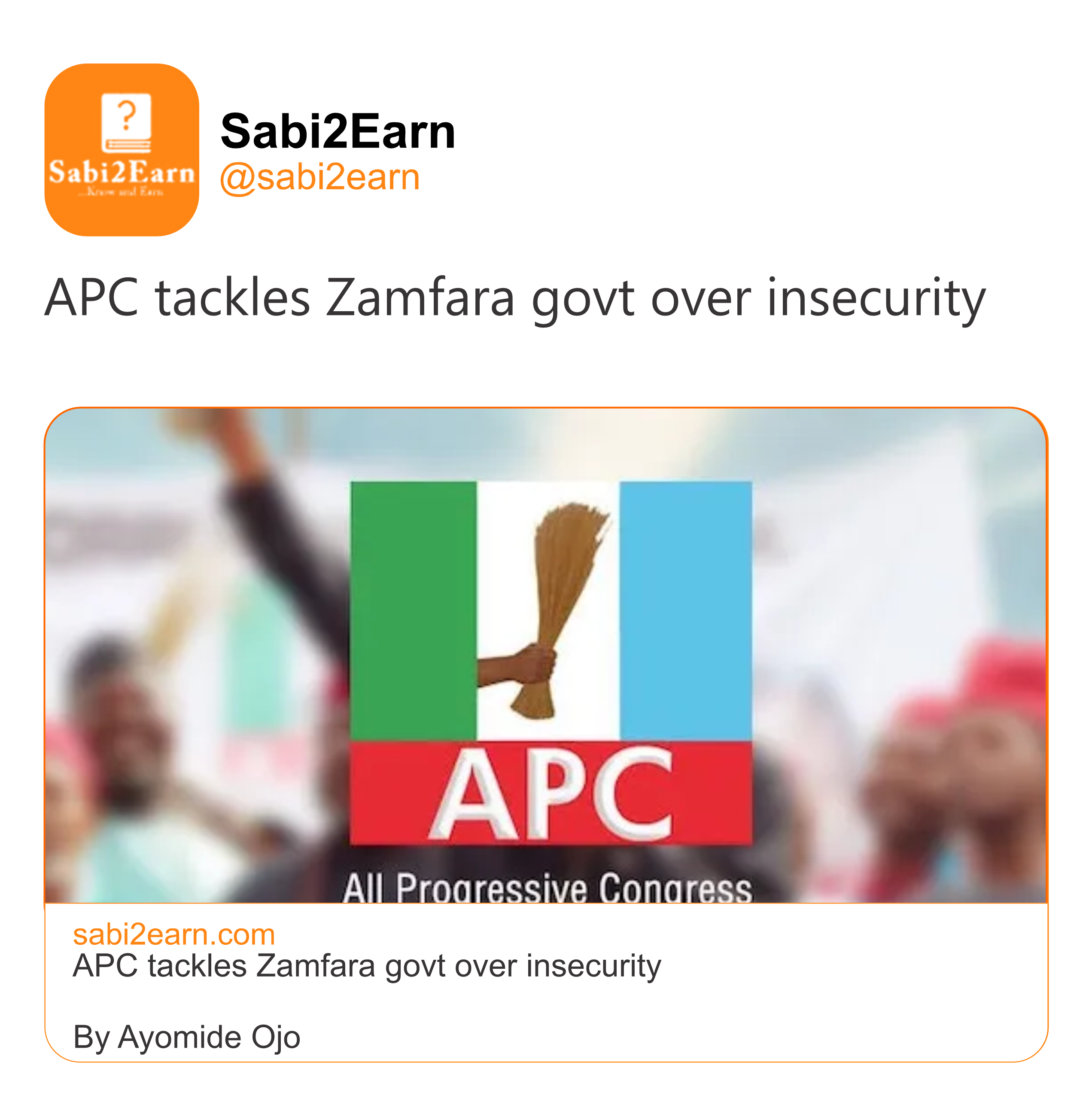1092x1101 pixels.
Task: Click the 'All Progressive Congress' caption on image
Action: [x=548, y=889]
